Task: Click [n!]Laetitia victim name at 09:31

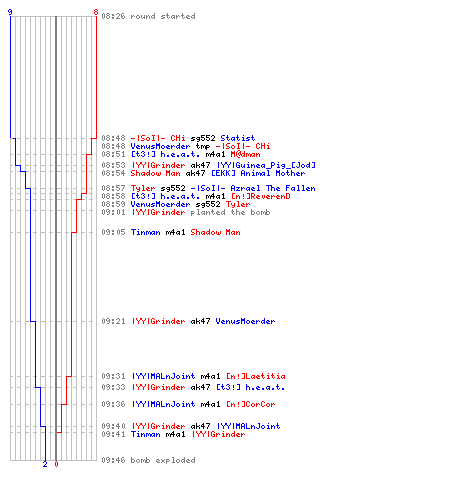Action: (256, 376)
